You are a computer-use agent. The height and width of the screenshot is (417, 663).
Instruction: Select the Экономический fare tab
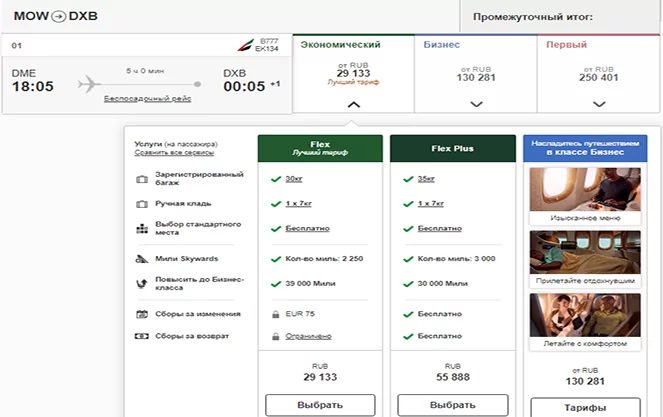(353, 74)
